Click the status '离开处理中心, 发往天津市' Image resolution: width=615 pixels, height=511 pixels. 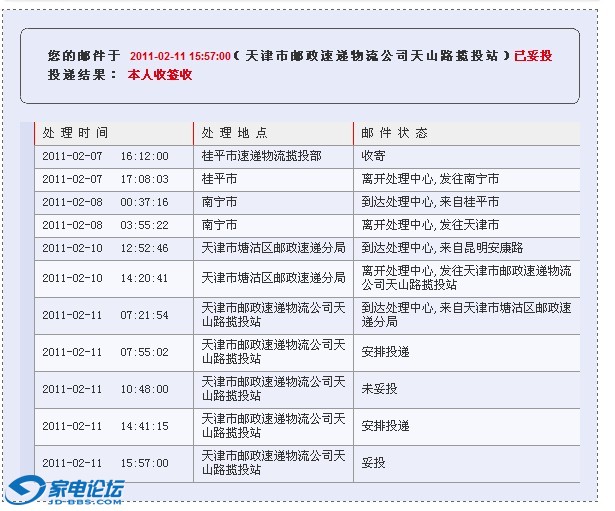click(430, 225)
